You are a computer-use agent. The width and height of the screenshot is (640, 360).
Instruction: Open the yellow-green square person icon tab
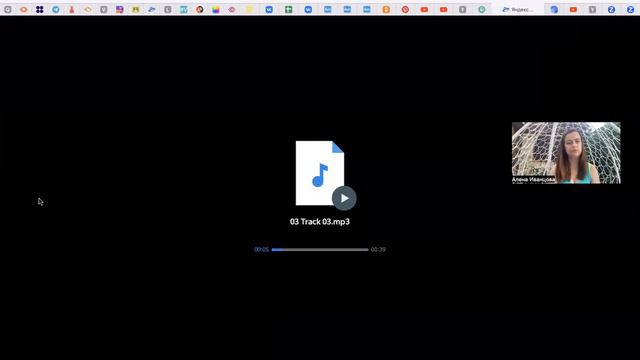click(136, 9)
